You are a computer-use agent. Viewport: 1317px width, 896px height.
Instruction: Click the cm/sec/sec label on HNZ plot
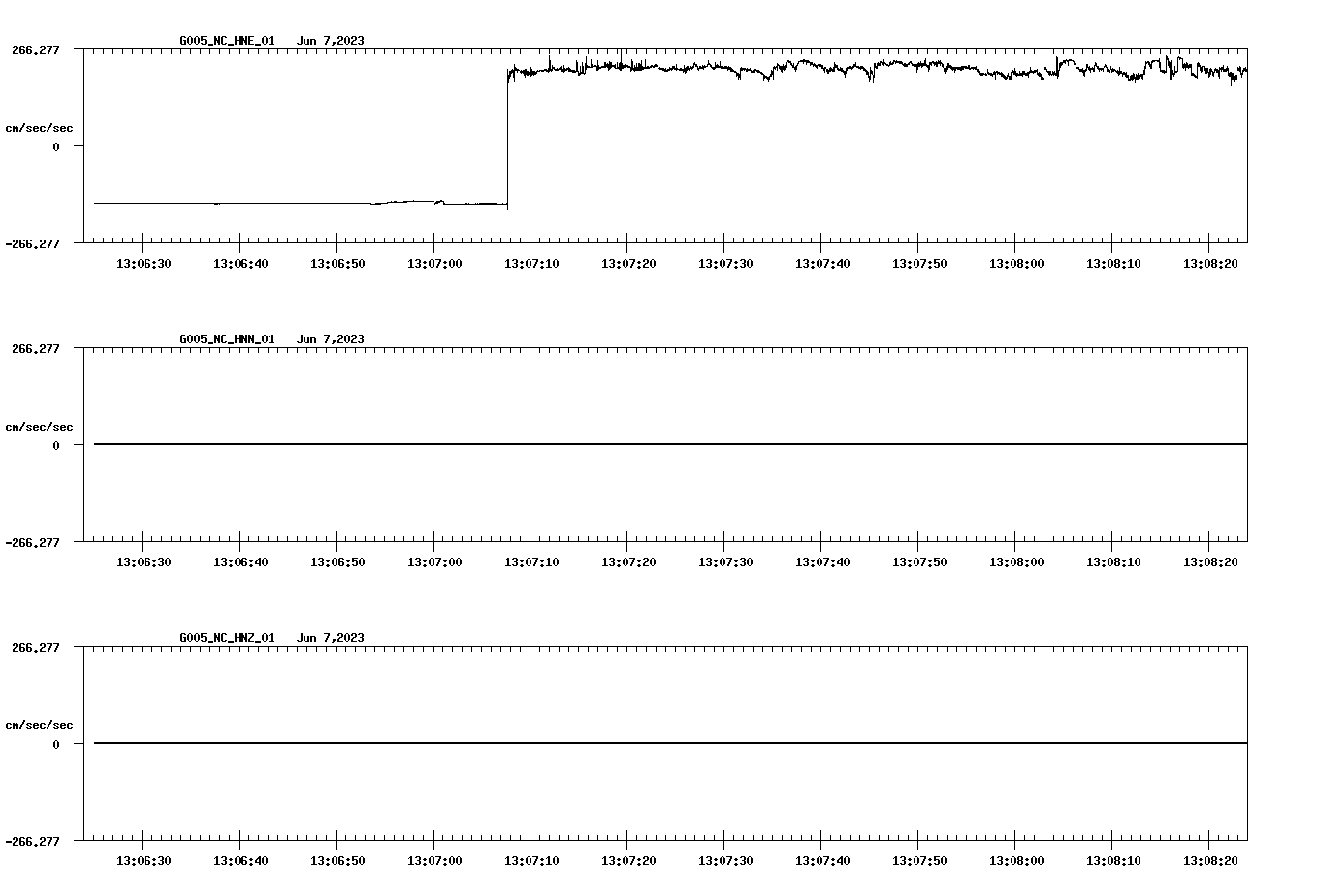coord(41,723)
